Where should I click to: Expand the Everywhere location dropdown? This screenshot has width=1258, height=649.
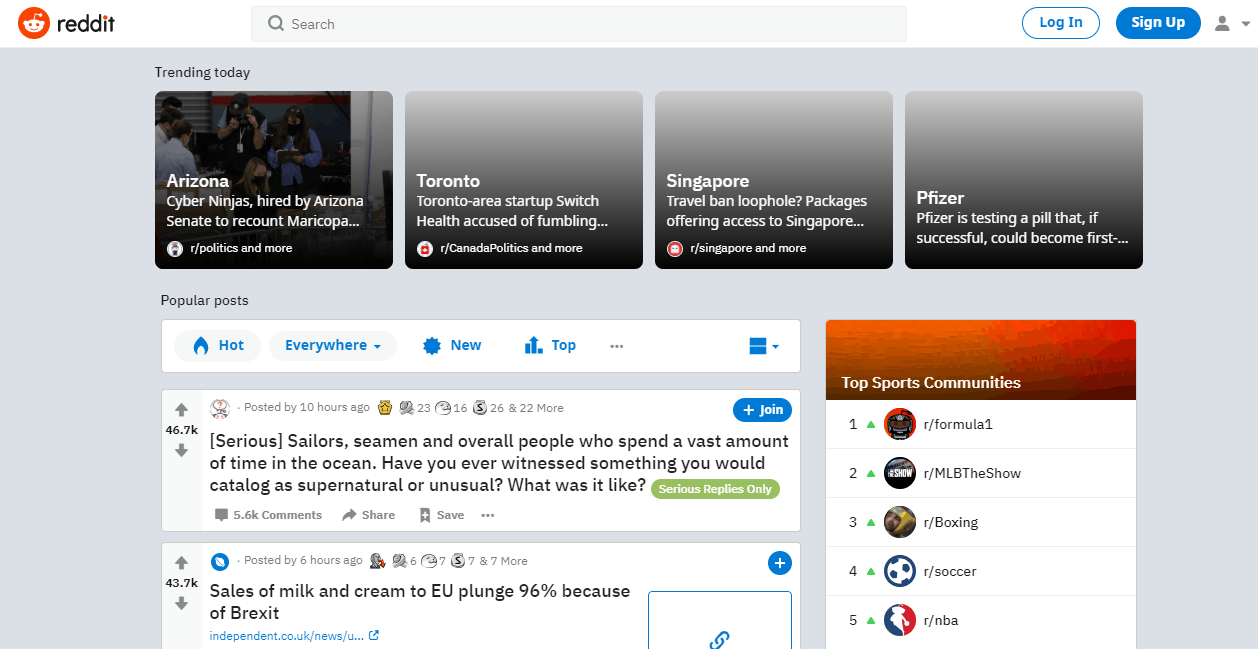tap(333, 345)
